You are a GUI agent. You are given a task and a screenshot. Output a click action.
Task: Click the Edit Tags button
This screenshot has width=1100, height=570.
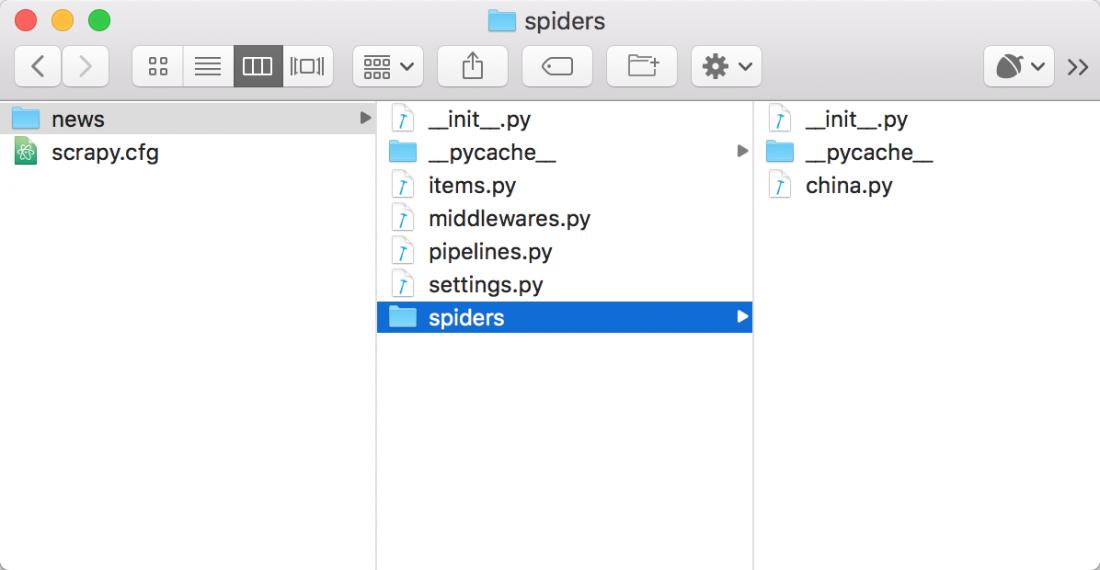point(557,67)
